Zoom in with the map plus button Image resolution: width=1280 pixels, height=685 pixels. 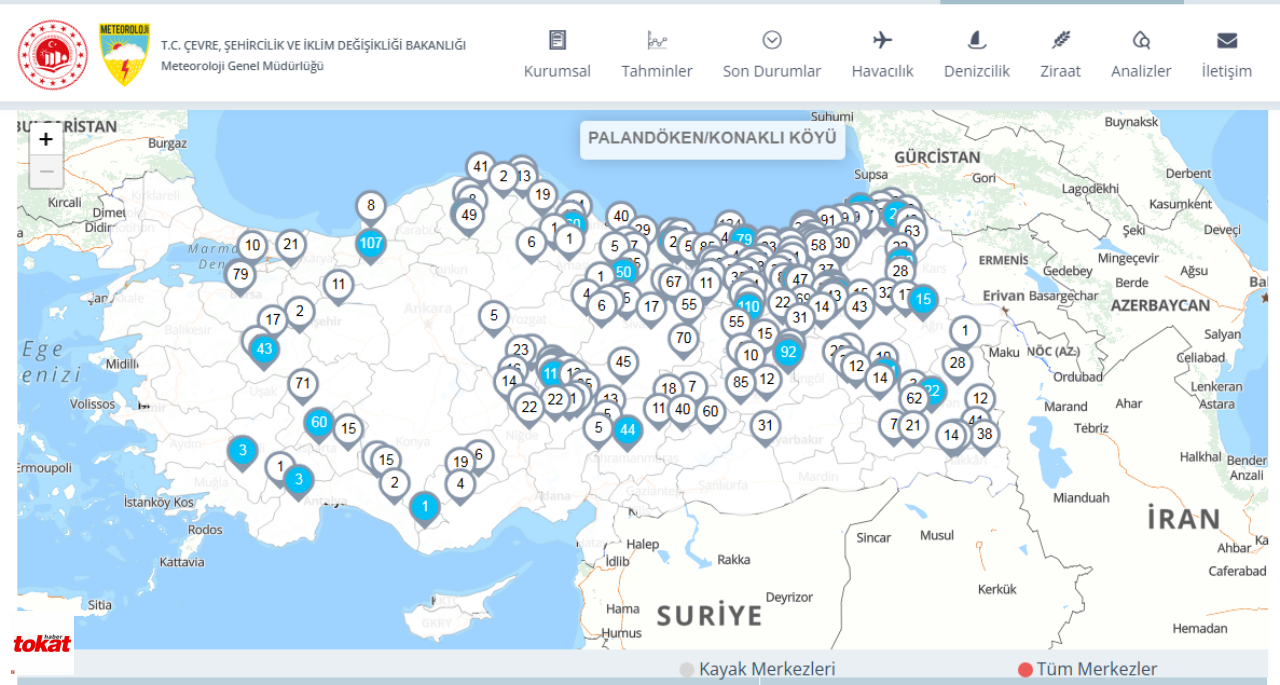[x=46, y=140]
